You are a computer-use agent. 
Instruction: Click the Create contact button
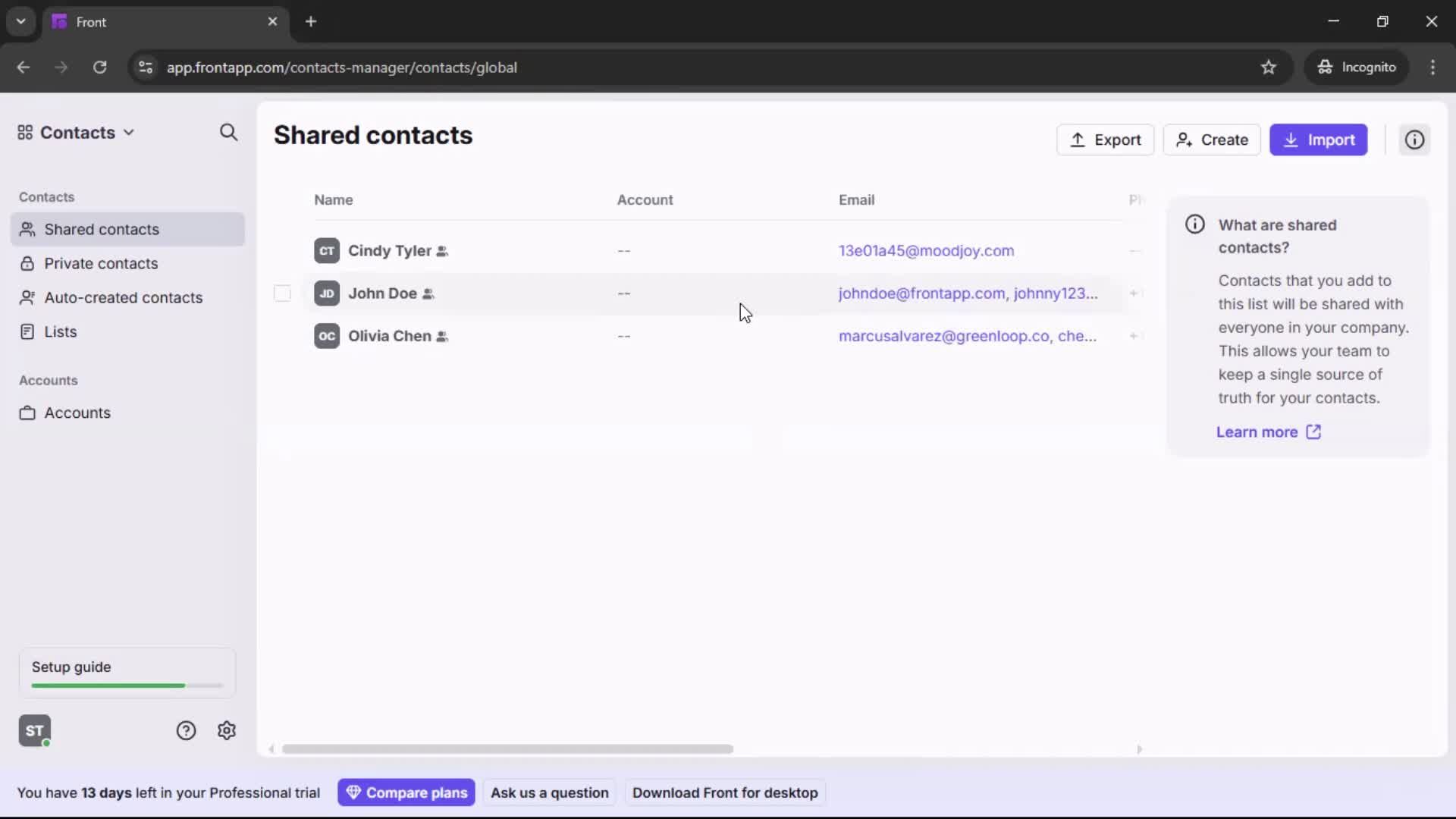tap(1211, 140)
